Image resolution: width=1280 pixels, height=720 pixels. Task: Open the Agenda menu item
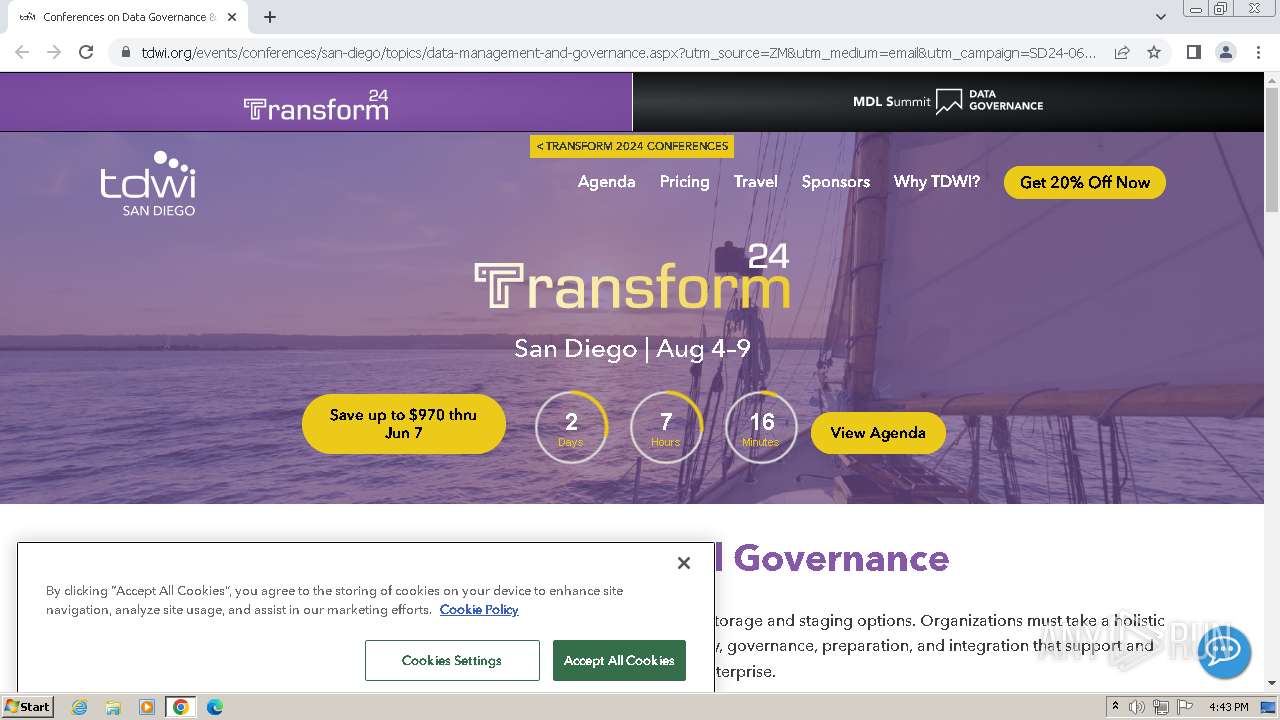click(606, 182)
